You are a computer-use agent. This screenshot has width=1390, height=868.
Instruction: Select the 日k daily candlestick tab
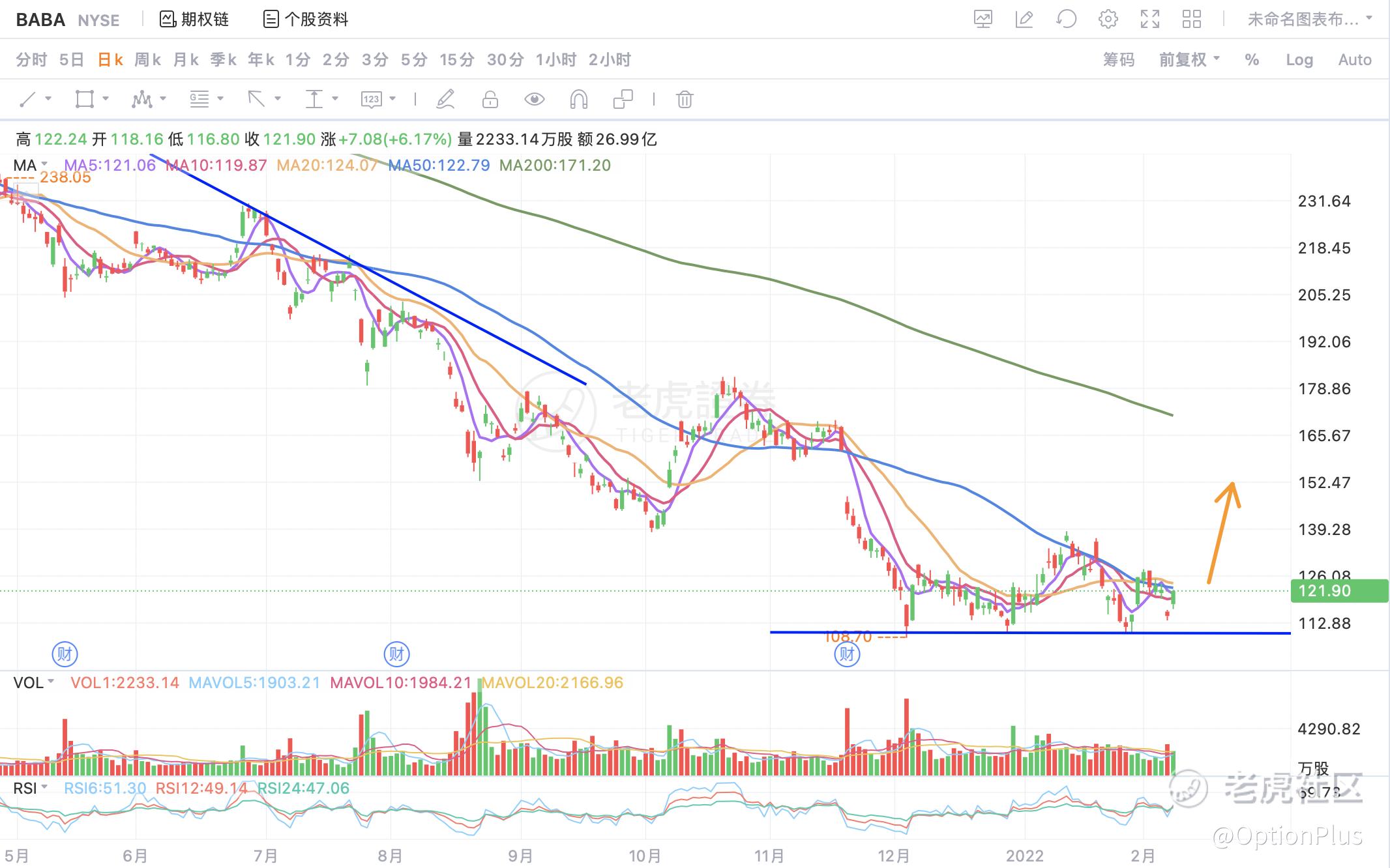110,60
